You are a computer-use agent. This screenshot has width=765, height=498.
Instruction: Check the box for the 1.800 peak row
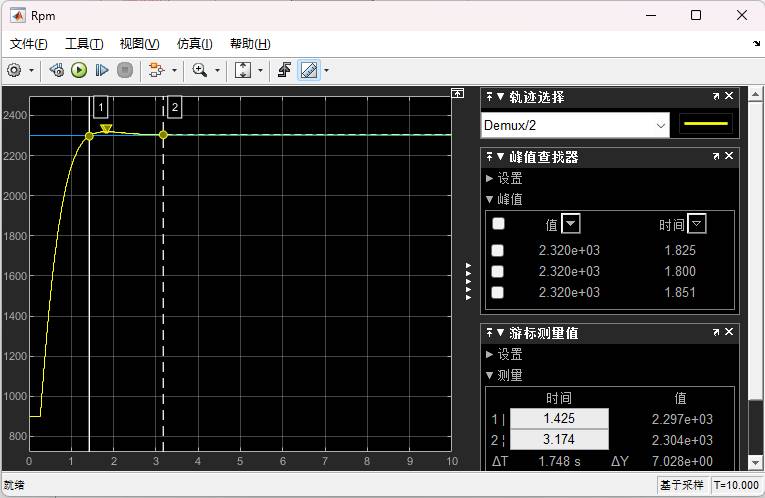[498, 272]
